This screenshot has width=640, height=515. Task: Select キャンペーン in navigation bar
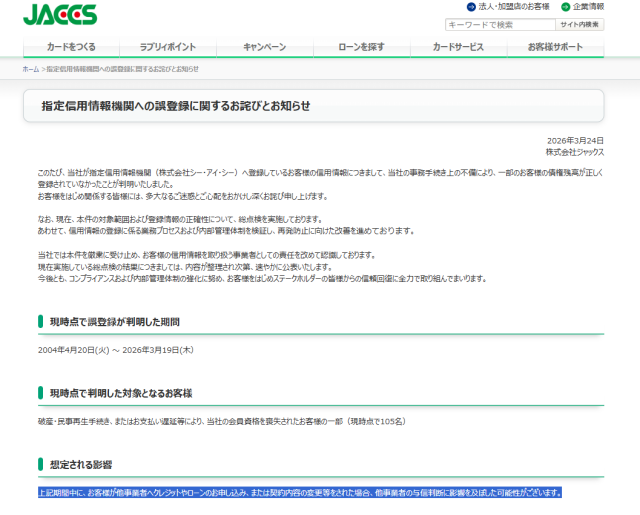point(264,47)
